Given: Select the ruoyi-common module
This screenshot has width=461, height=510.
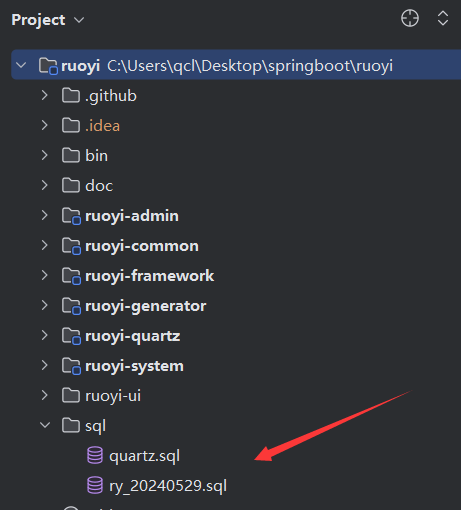Looking at the screenshot, I should tap(142, 246).
